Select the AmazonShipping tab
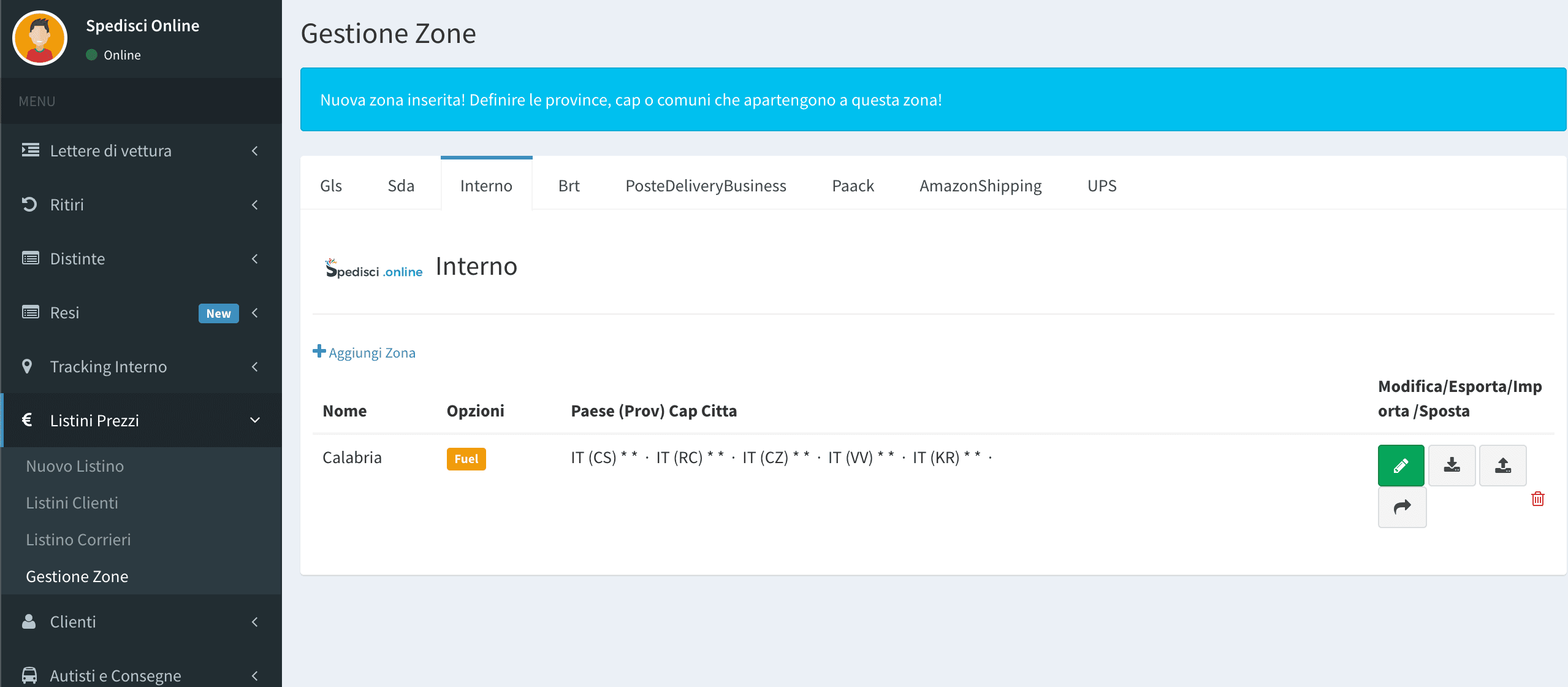Screen dimensions: 1568x687 980,186
